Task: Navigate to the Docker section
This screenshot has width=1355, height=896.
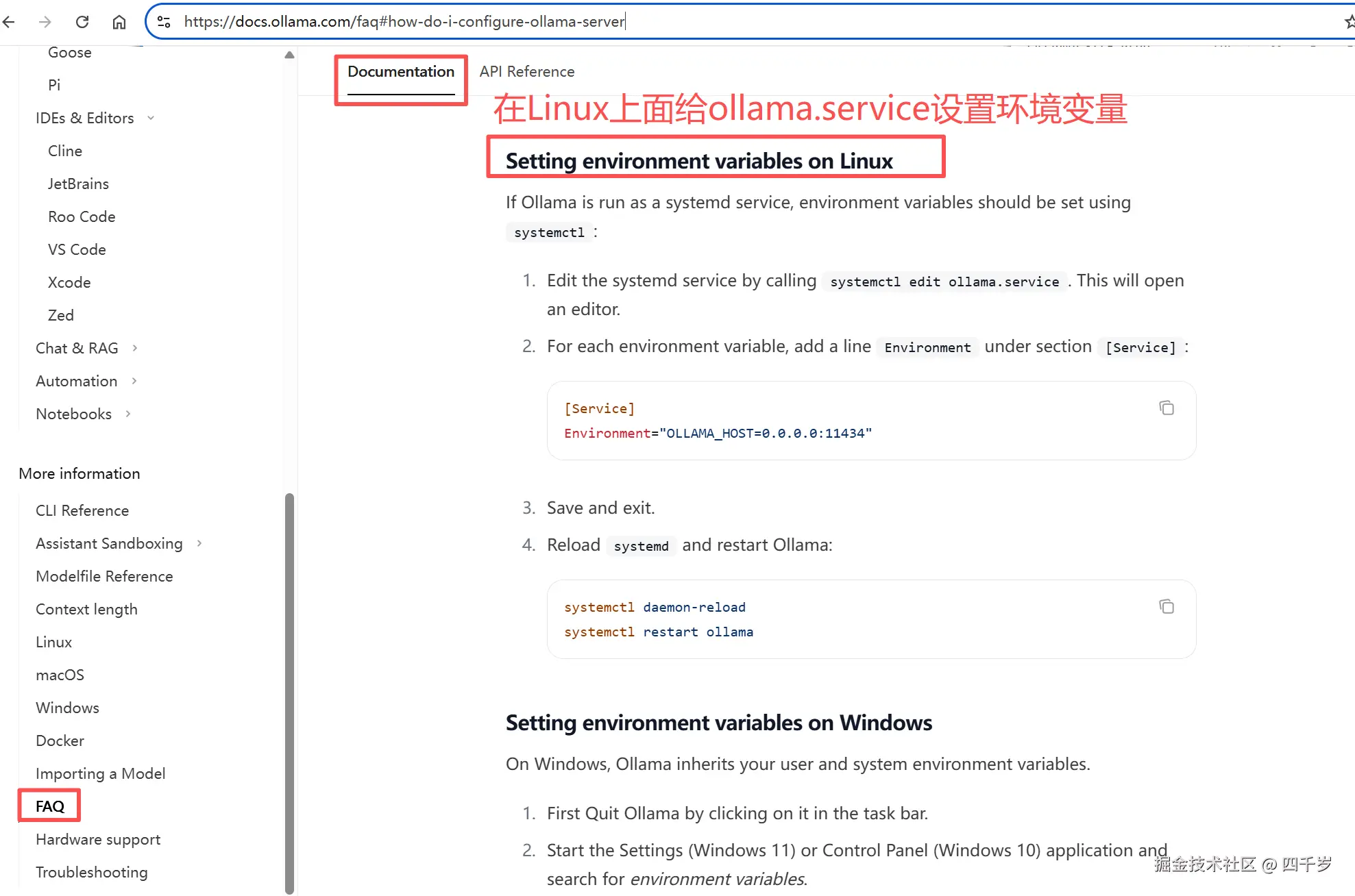Action: tap(60, 741)
